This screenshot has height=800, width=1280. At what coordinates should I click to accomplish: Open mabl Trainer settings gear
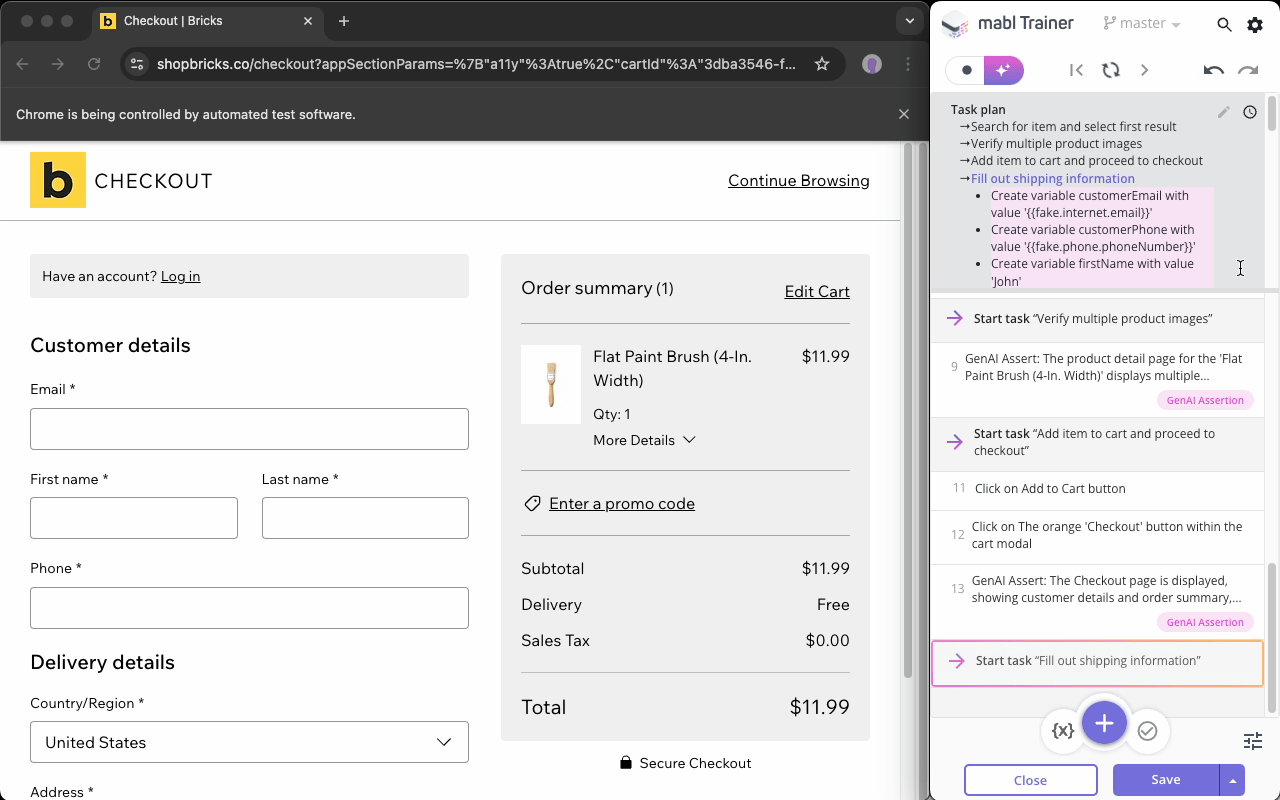coord(1255,25)
